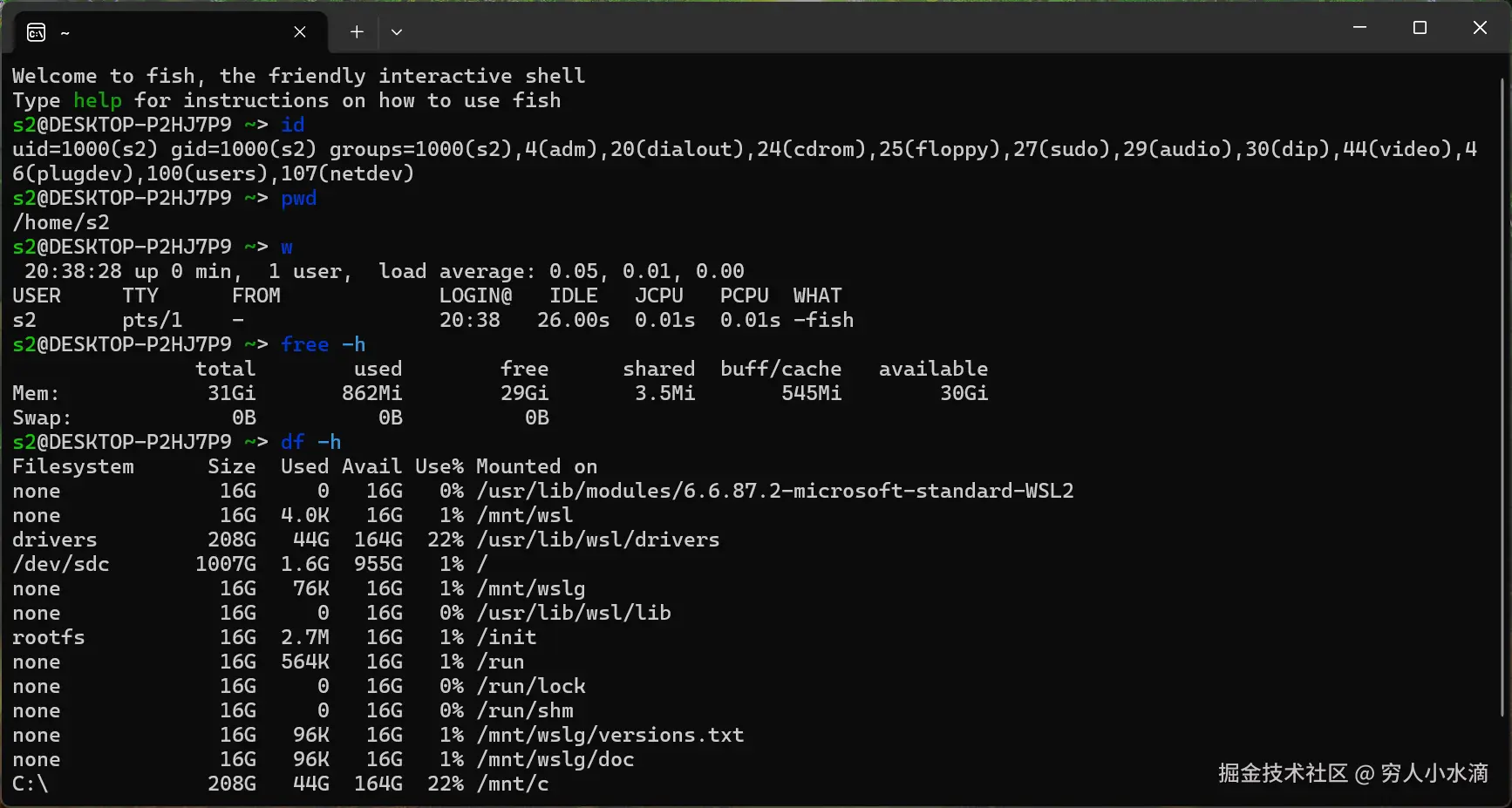Click the "free -h" command text
This screenshot has width=1512, height=808.
(324, 344)
